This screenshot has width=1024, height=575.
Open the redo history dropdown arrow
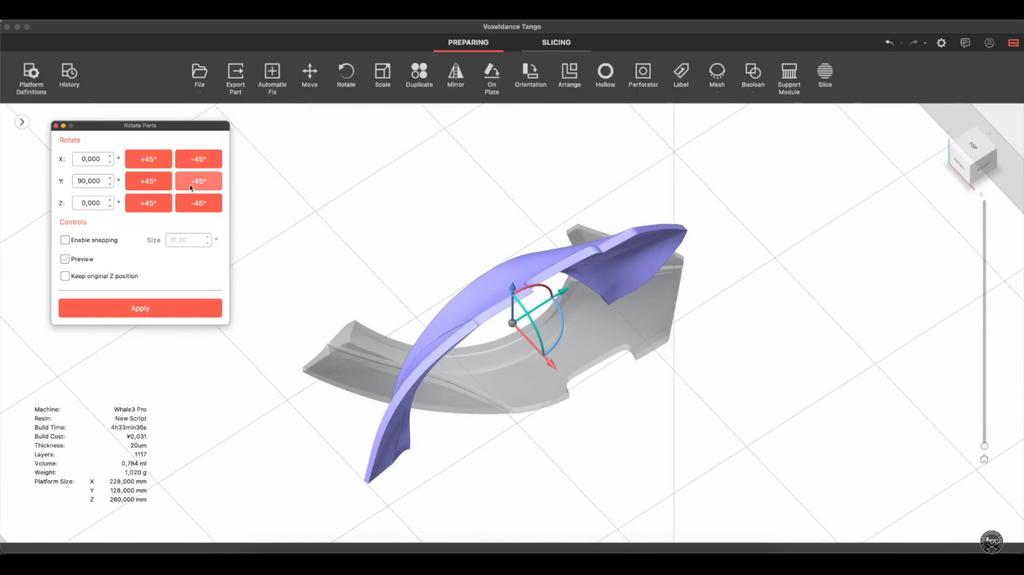pyautogui.click(x=925, y=43)
